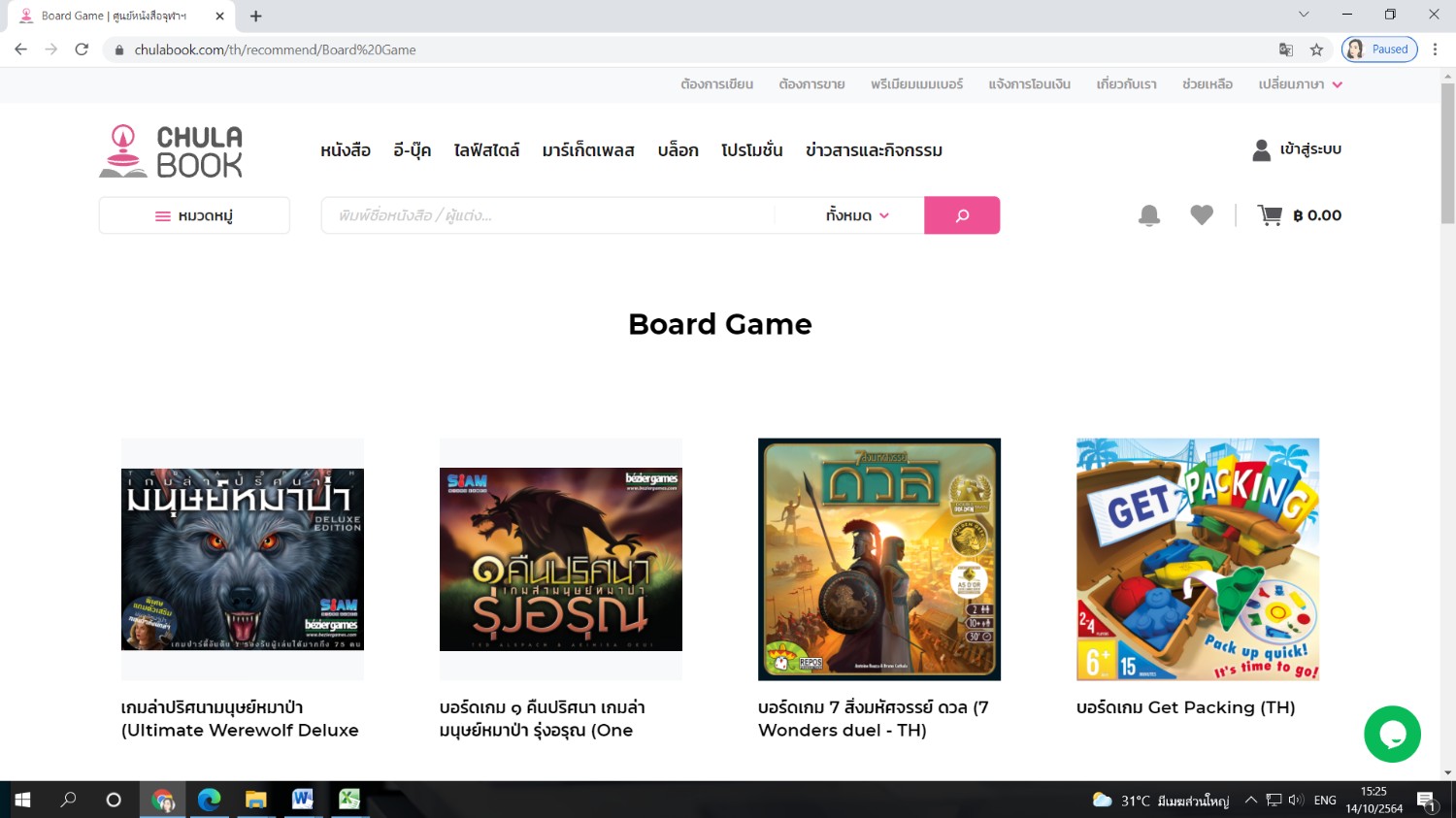Viewport: 1456px width, 818px height.
Task: Click the Ultimate Werewolf Deluxe title link
Action: (x=240, y=719)
